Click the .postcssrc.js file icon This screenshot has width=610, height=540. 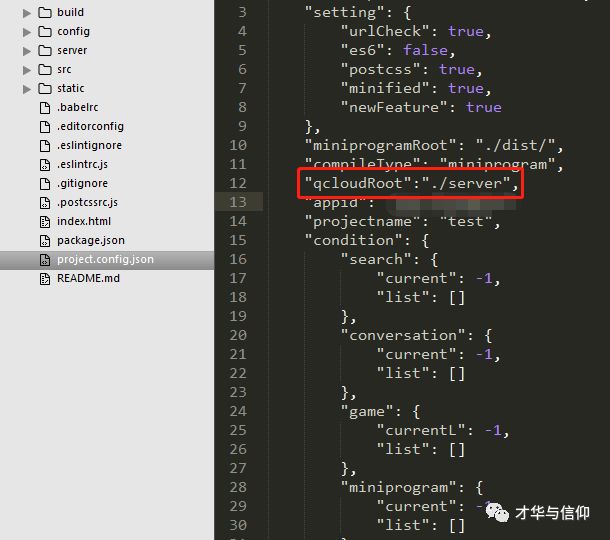click(45, 203)
